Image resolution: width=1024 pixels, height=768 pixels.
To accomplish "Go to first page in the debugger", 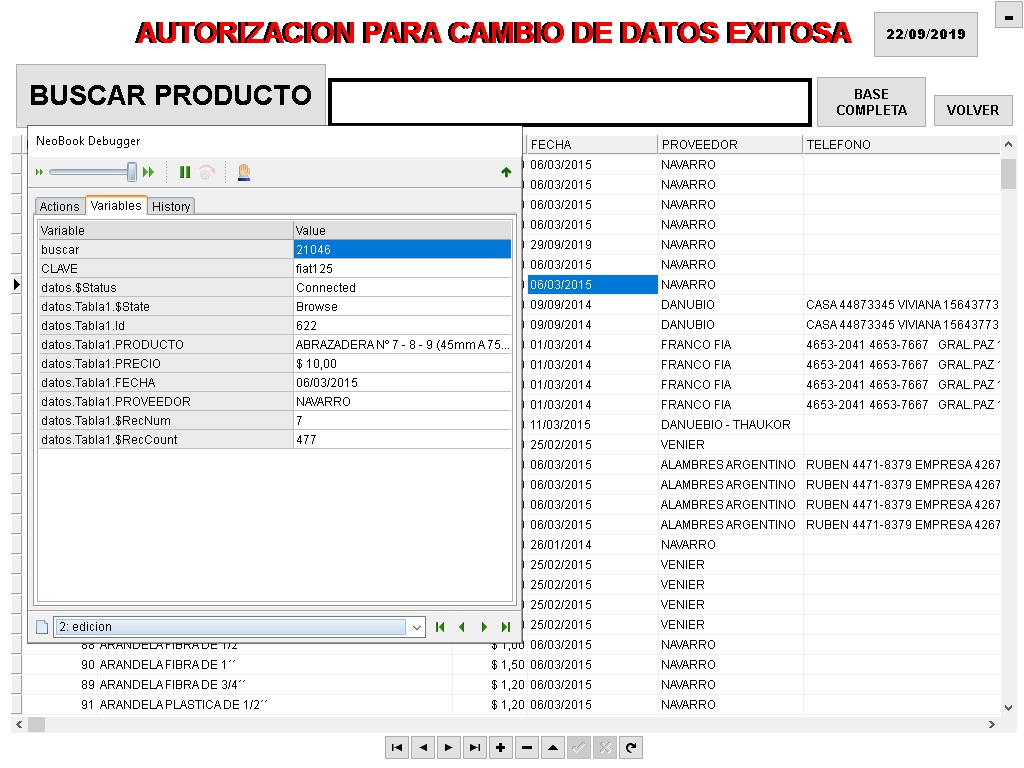I will point(440,627).
